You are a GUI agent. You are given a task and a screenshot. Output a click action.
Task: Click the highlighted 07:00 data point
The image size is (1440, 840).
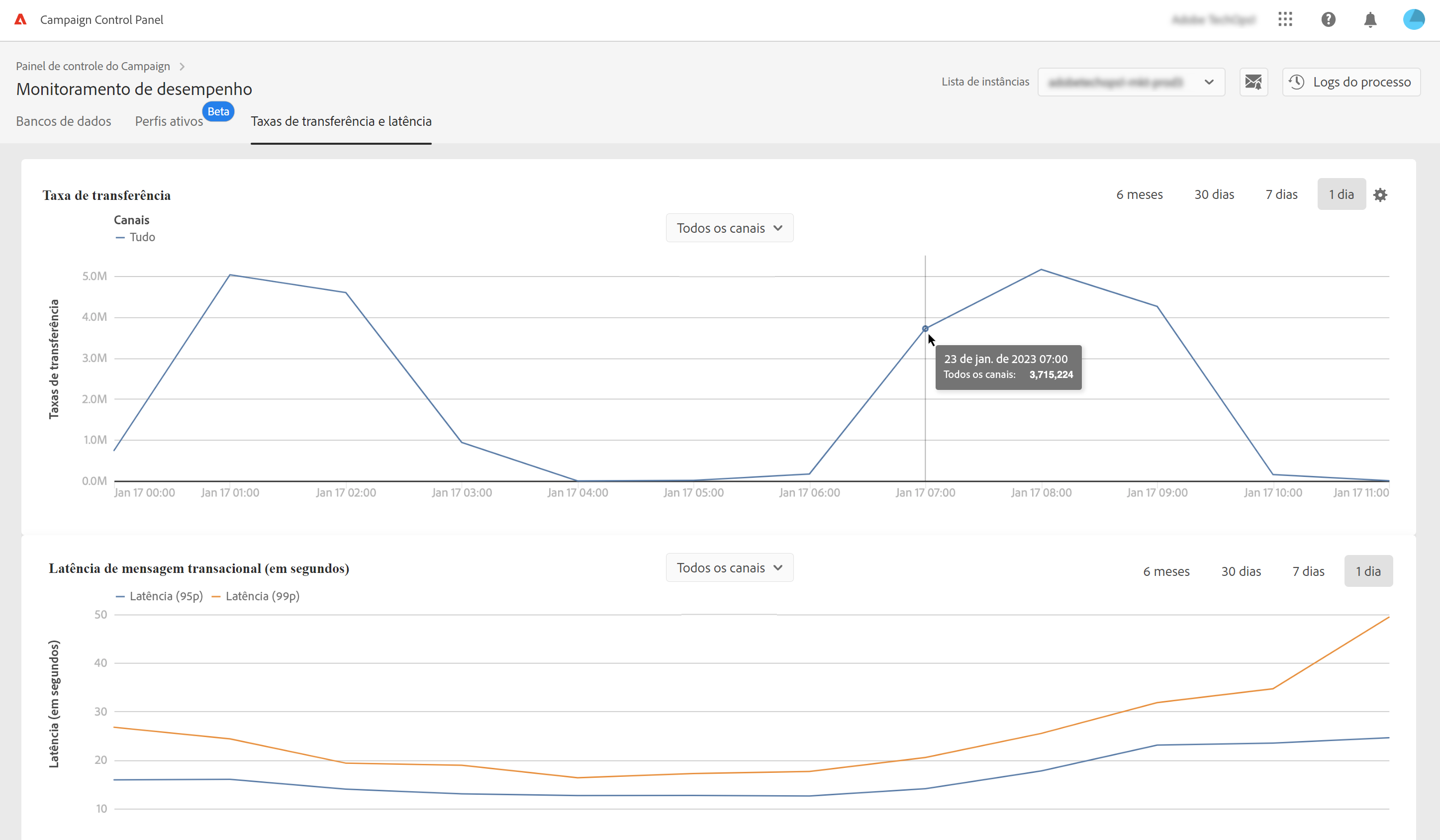pyautogui.click(x=925, y=329)
